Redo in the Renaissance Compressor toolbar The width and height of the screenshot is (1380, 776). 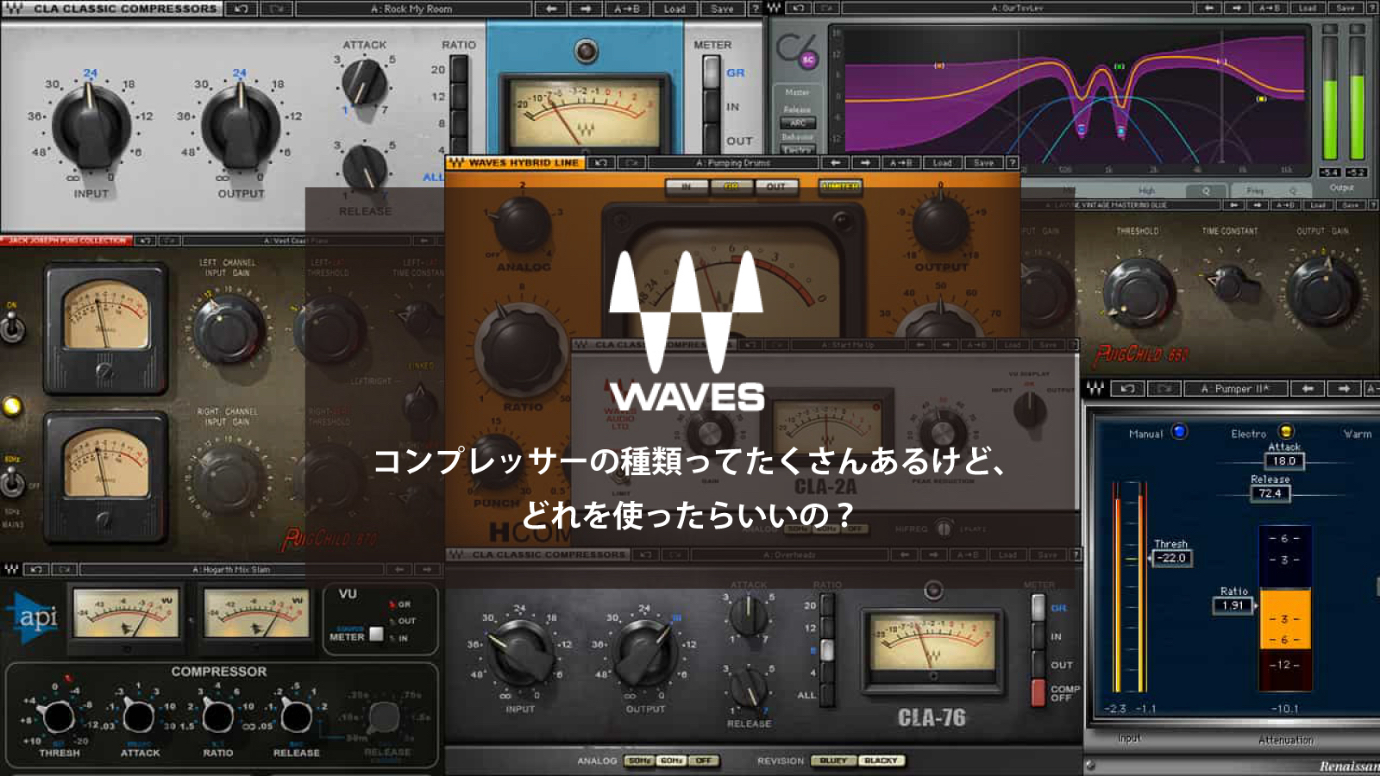[x=1164, y=388]
